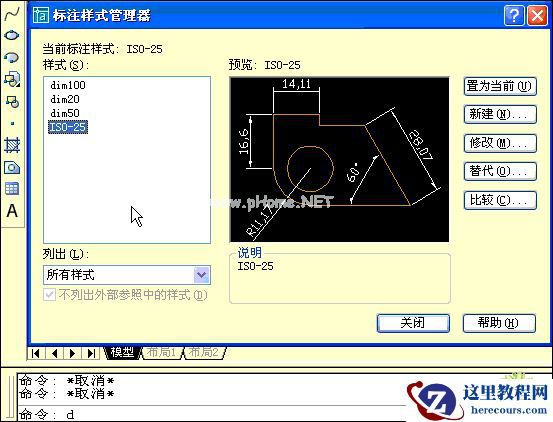Viewport: 553px width, 422px height.
Task: Click the 修改(M) modify button
Action: 500,143
